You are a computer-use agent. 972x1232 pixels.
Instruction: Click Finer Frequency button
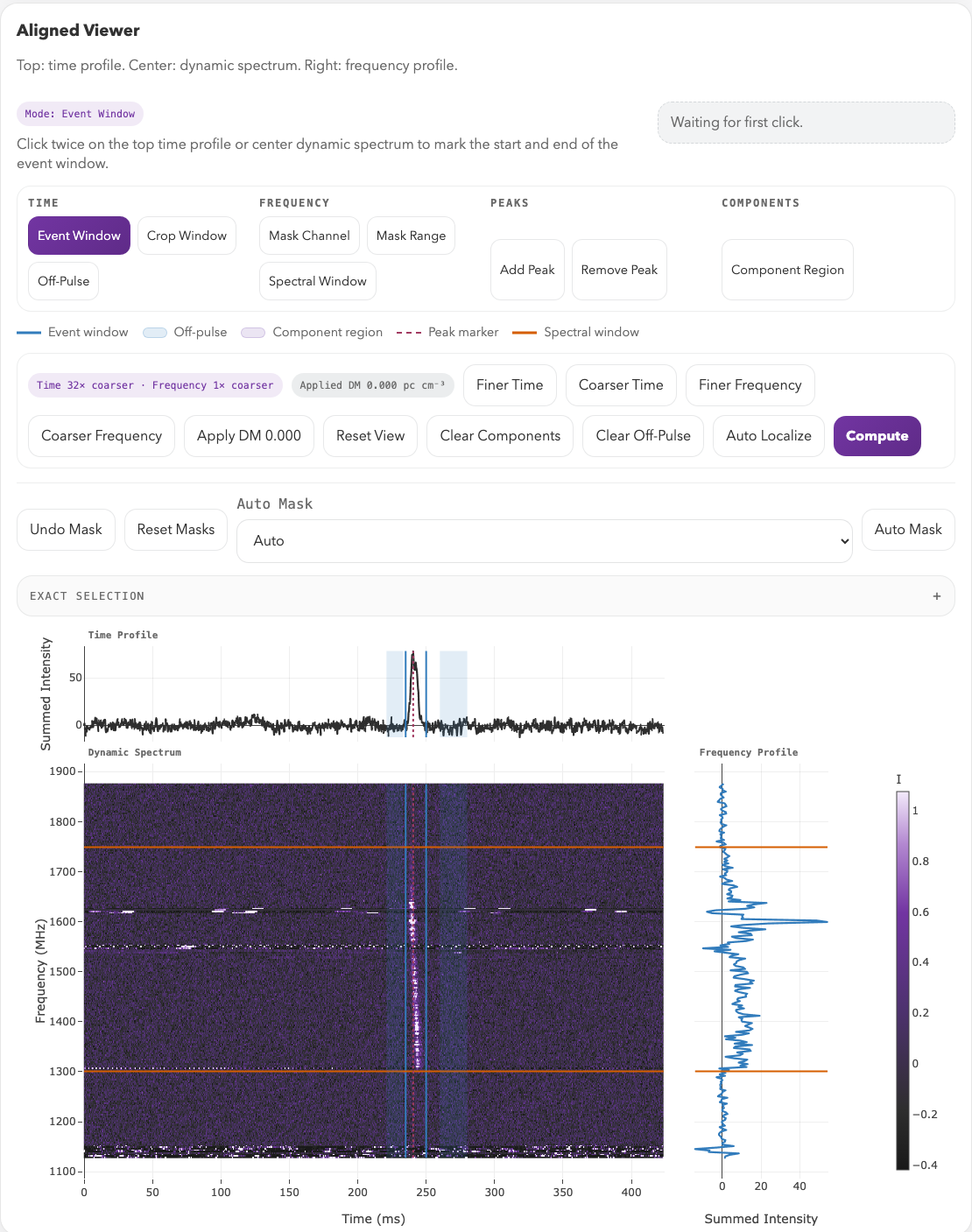click(x=750, y=385)
